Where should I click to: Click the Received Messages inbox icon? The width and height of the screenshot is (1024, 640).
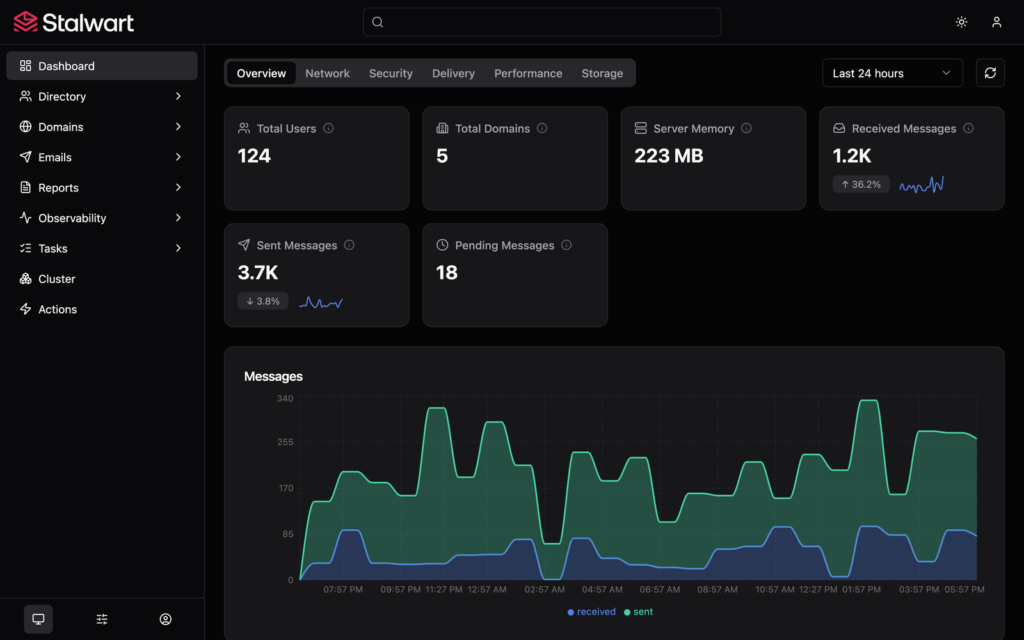[x=839, y=128]
